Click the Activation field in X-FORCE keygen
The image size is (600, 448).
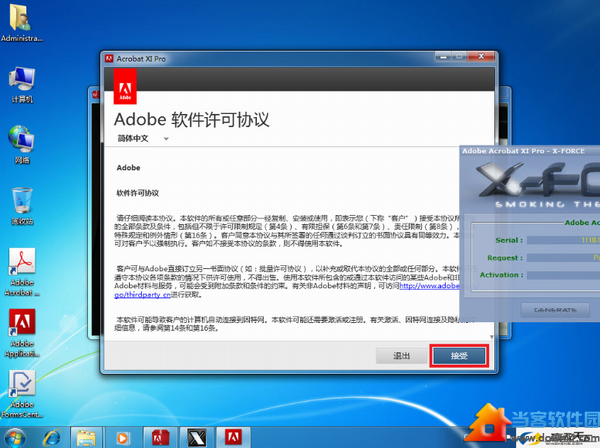tap(563, 275)
